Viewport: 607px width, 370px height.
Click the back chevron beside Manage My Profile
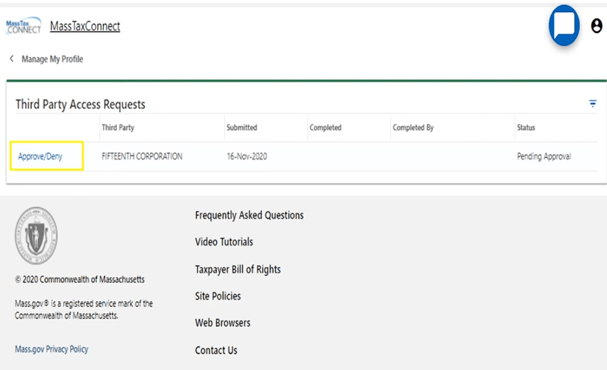[x=12, y=58]
